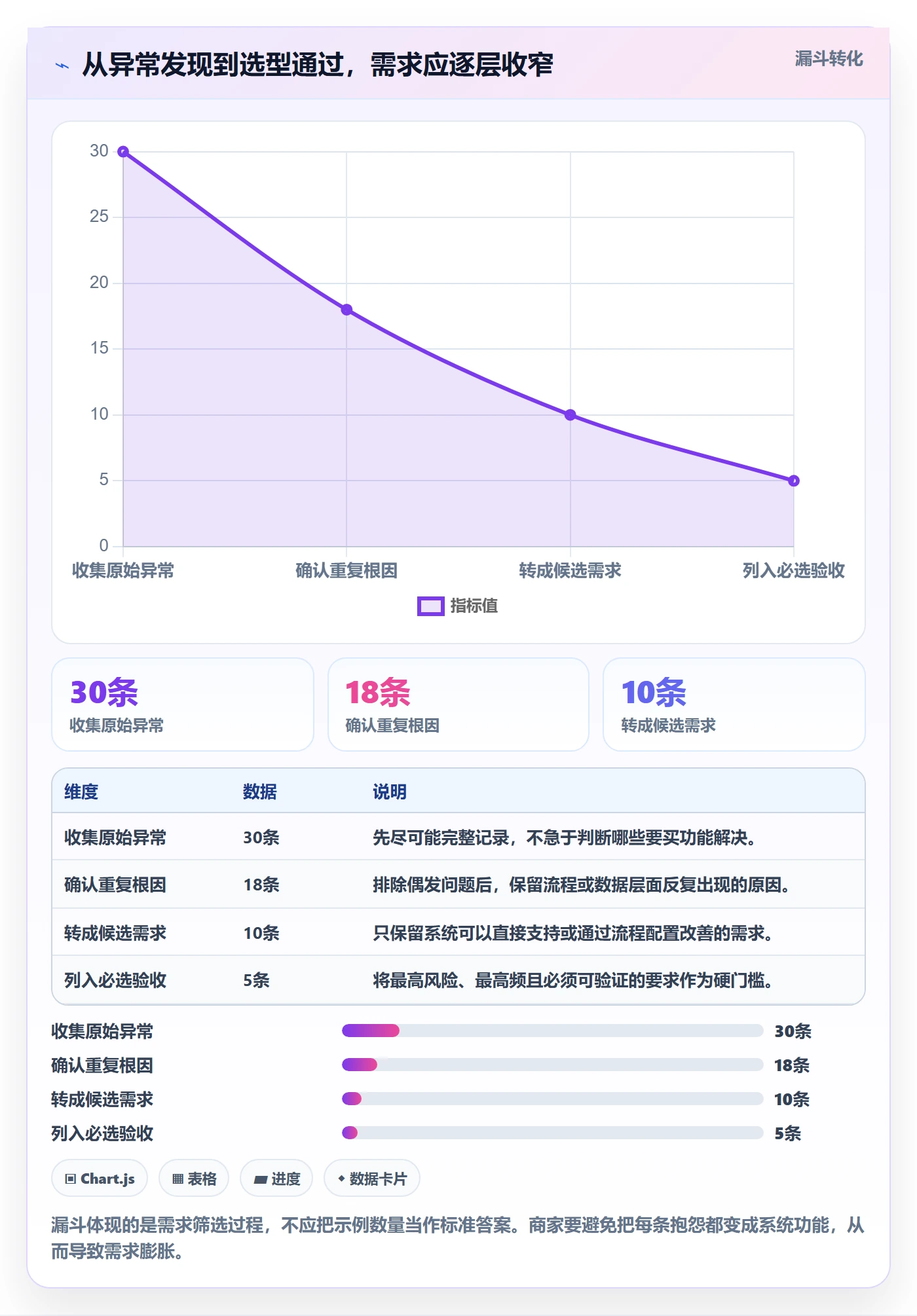Select the 表格 tag chip
This screenshot has width=917, height=1316.
point(194,1179)
